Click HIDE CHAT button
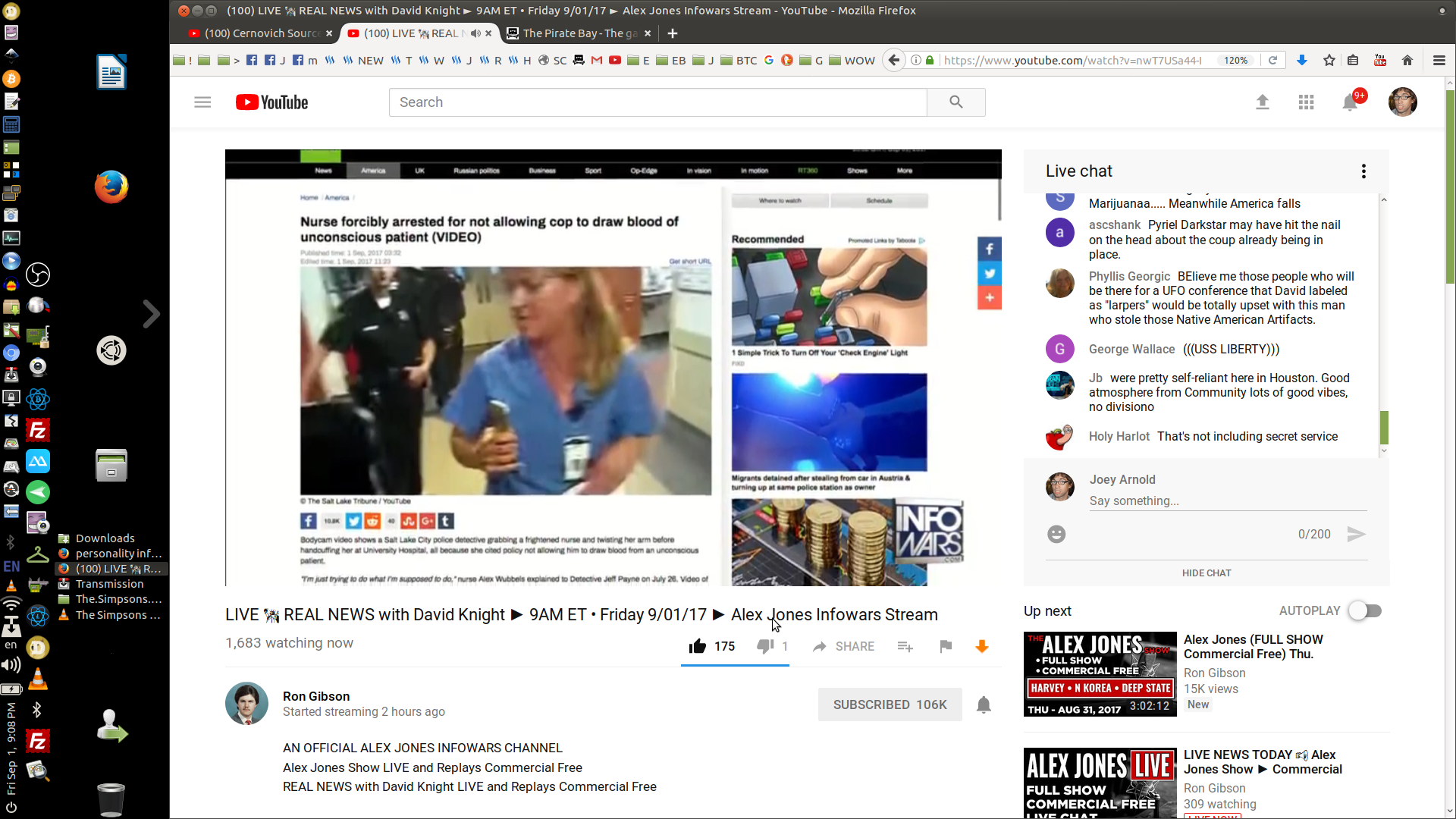 [1206, 573]
